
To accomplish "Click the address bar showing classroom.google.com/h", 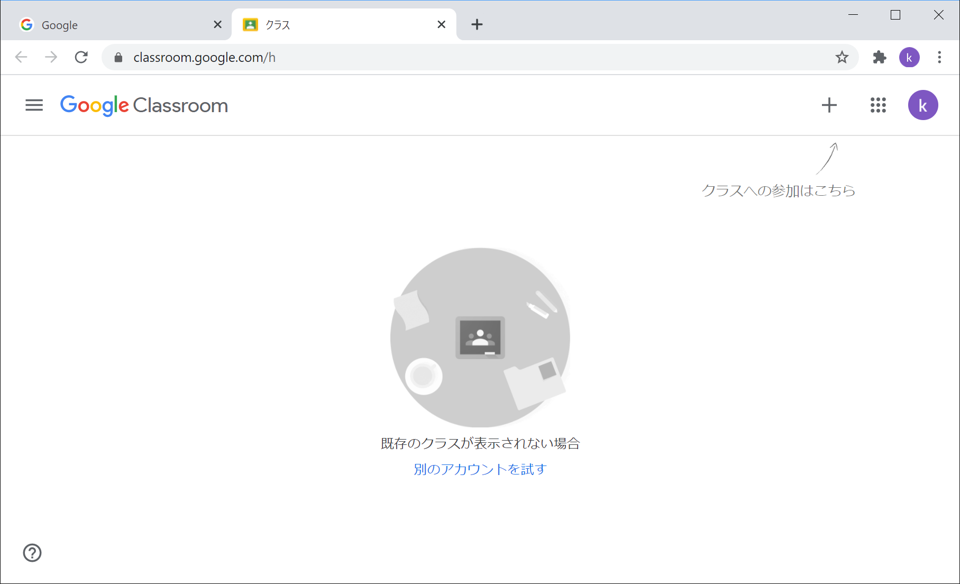I will pyautogui.click(x=479, y=58).
